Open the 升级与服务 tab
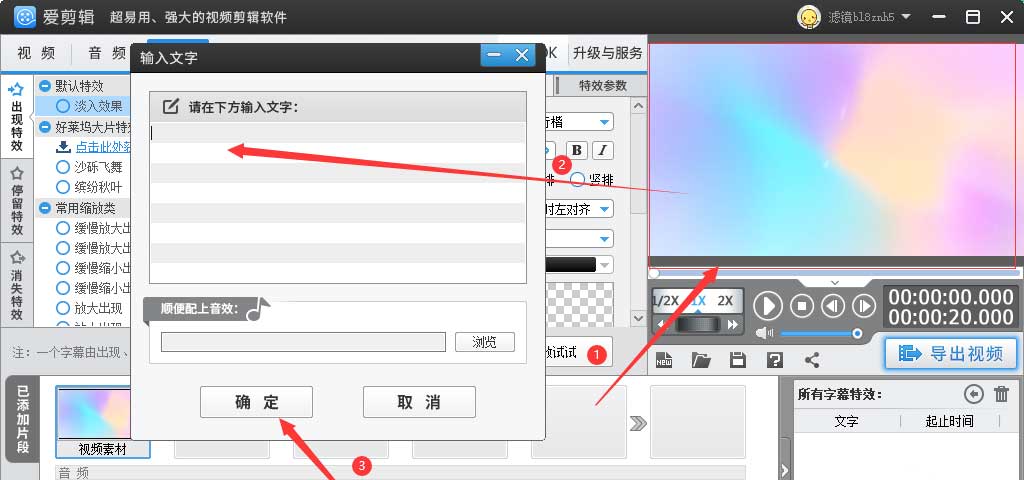 (607, 53)
